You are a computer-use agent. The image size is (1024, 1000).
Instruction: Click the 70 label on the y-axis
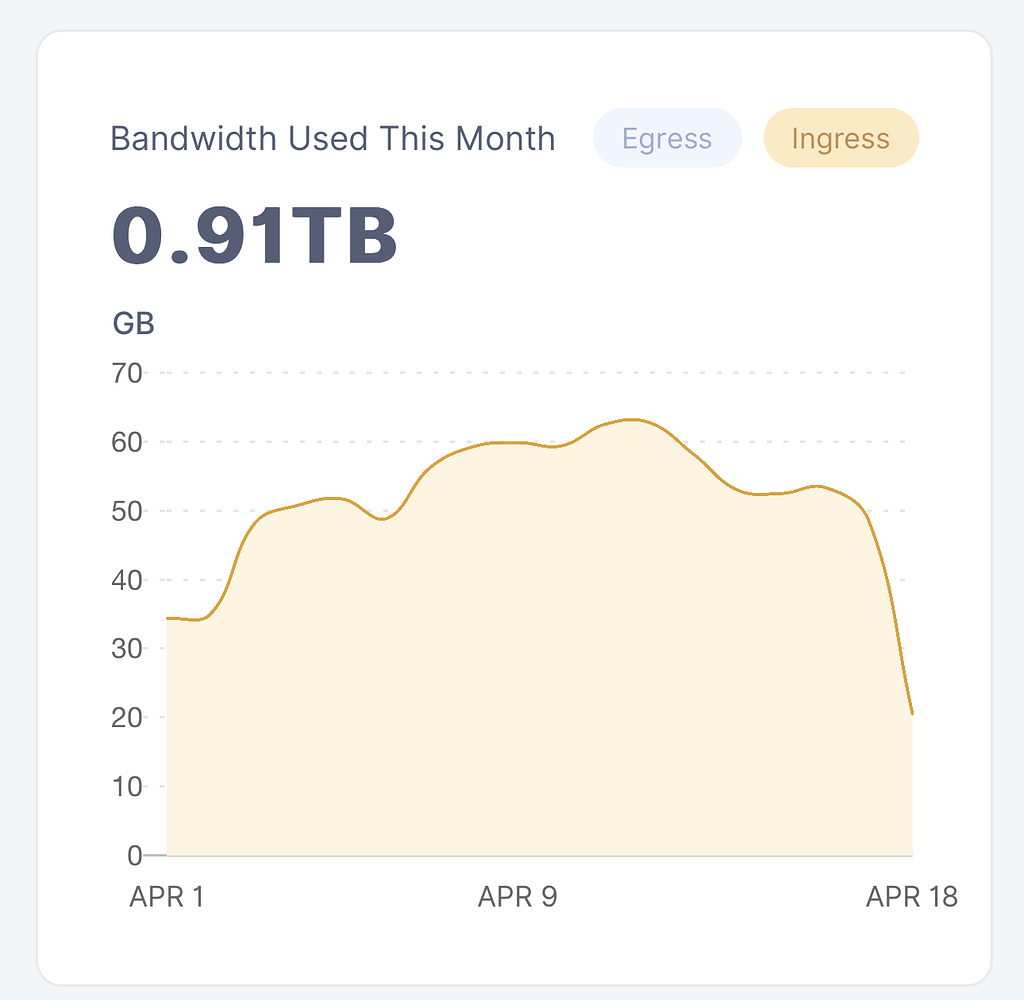128,374
